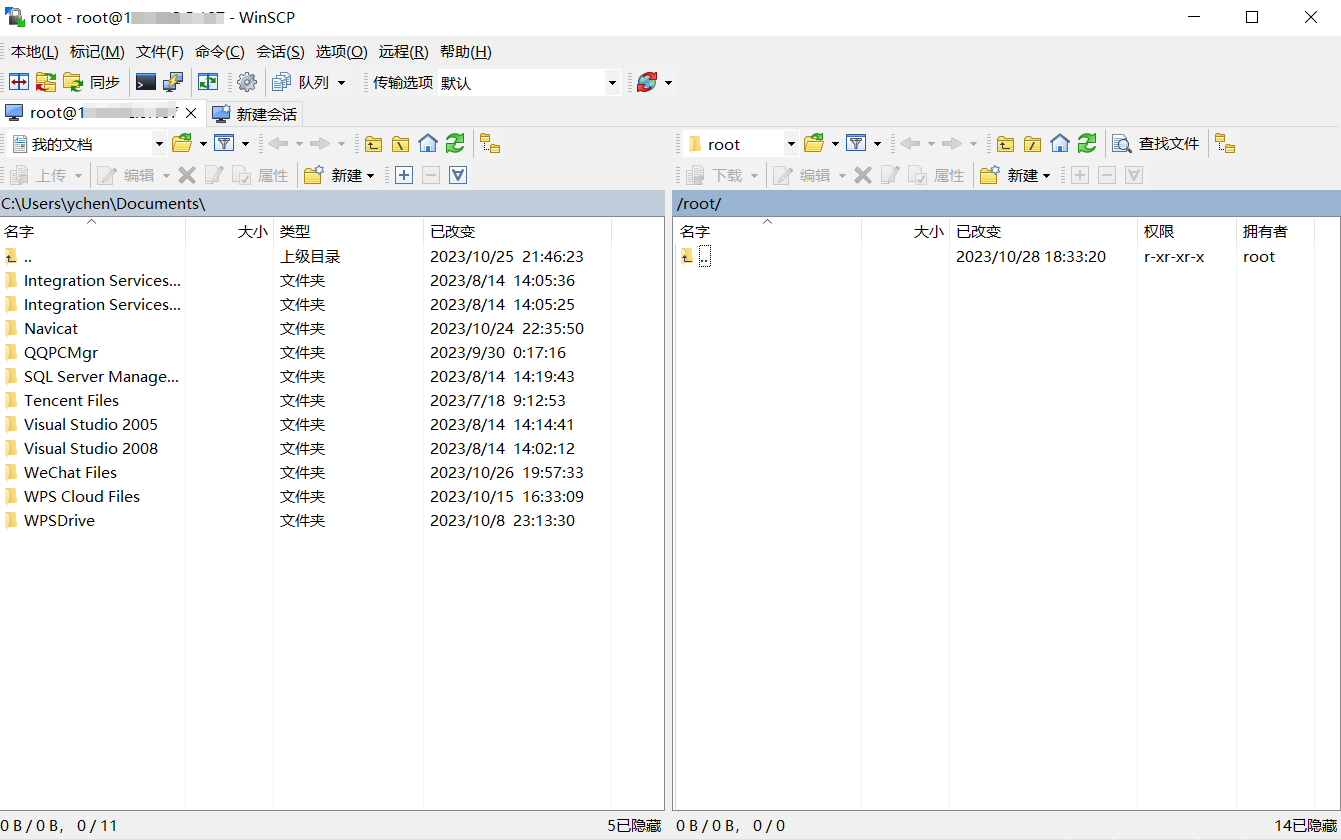Open the terminal console icon

pos(146,82)
